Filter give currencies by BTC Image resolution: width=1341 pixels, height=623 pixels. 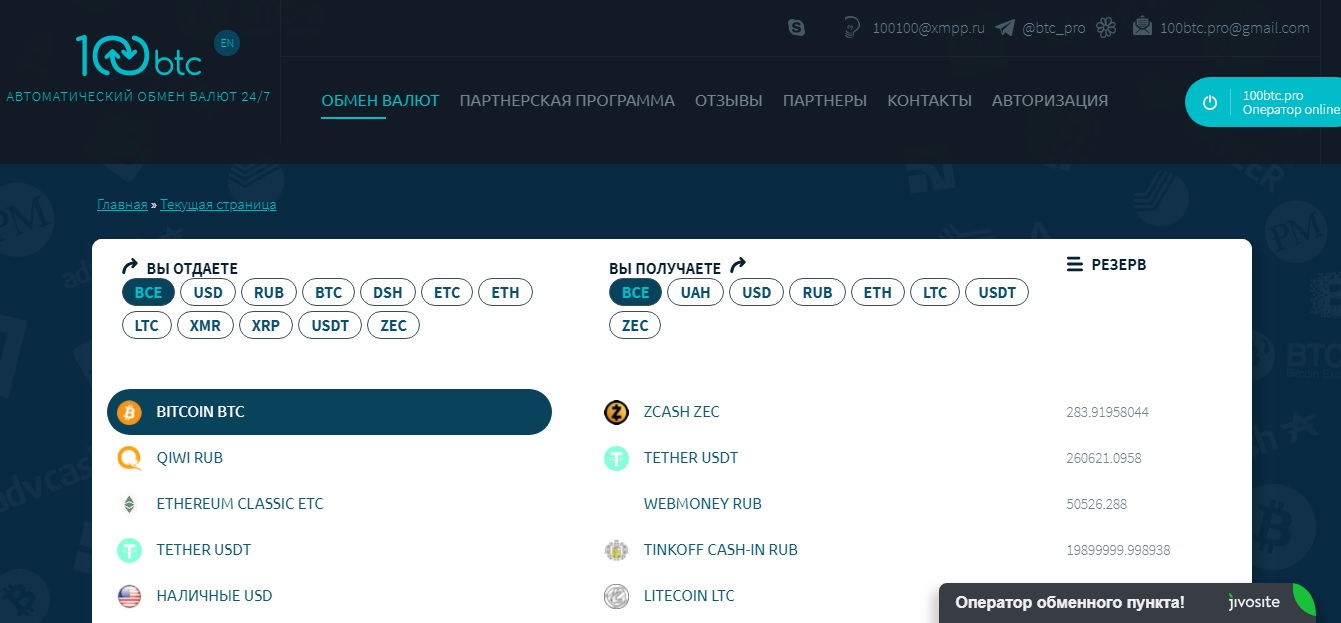tap(328, 293)
